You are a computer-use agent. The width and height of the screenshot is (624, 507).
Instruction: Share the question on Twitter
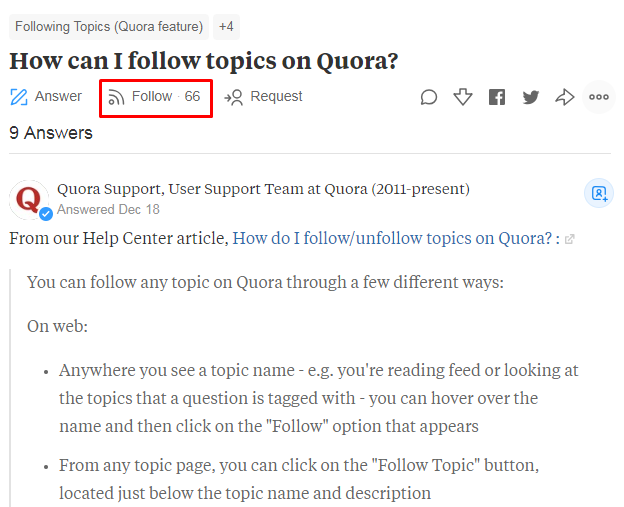coord(531,97)
